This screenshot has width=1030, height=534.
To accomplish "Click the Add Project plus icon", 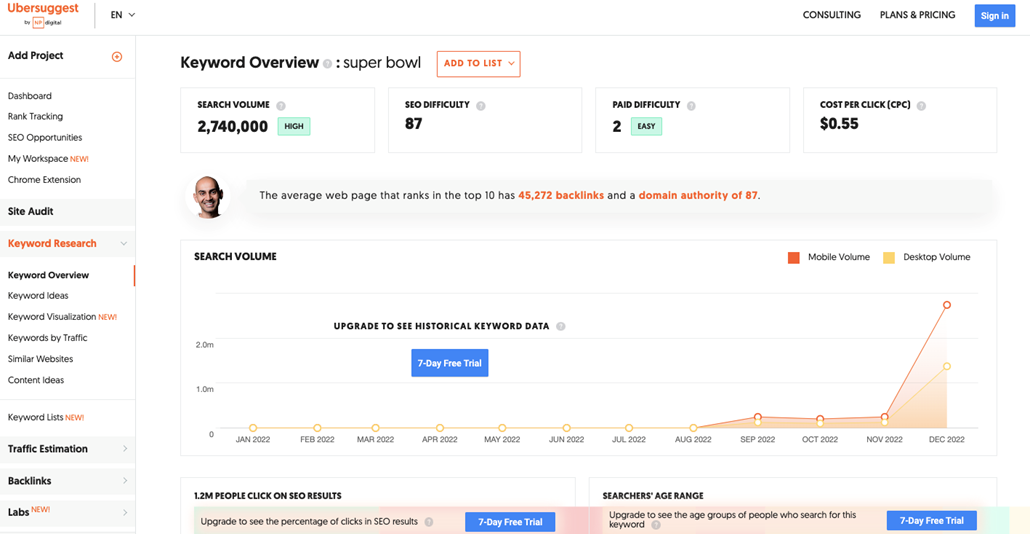I will point(117,56).
